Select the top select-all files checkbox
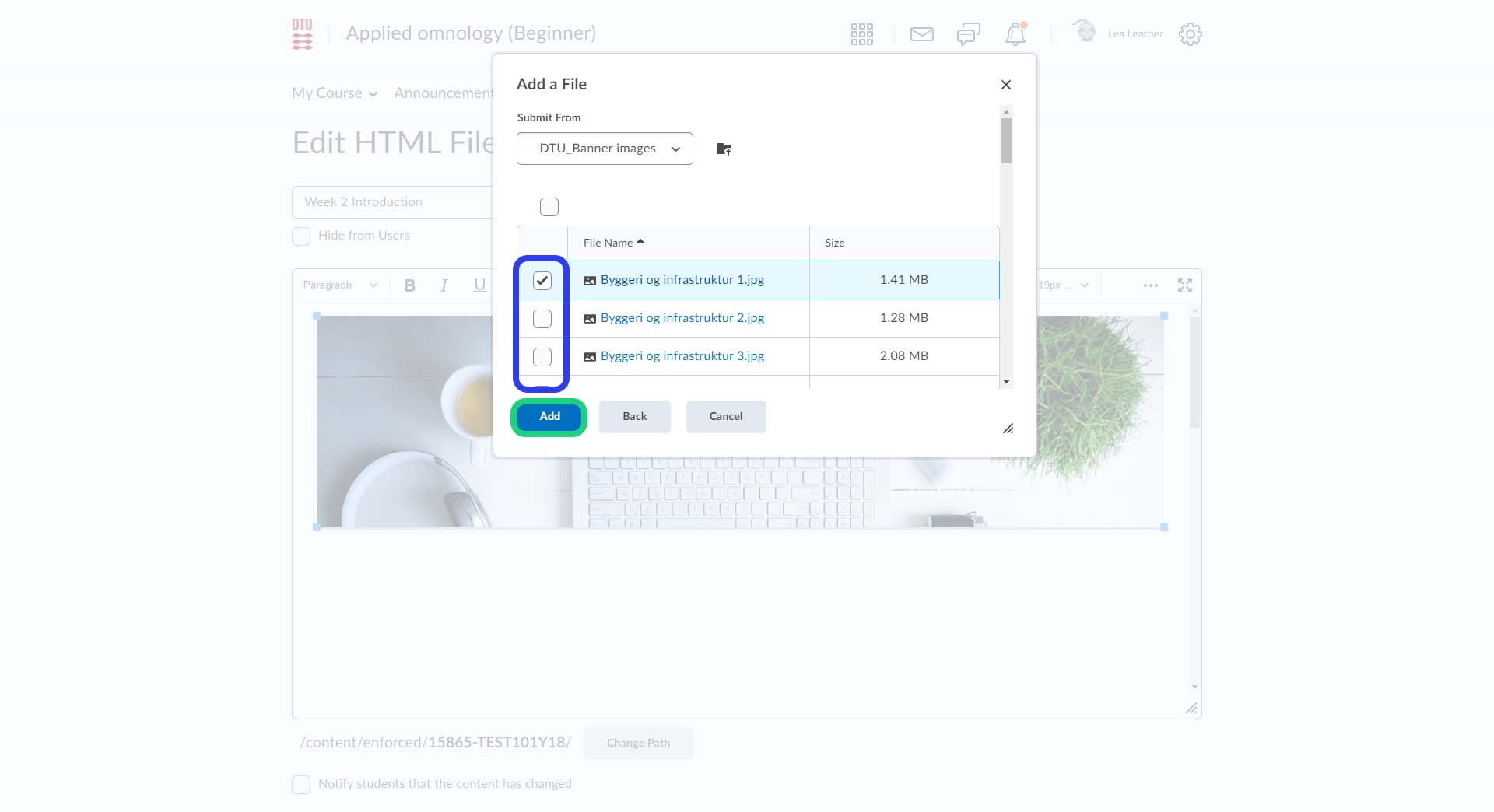The height and width of the screenshot is (812, 1494). tap(549, 207)
